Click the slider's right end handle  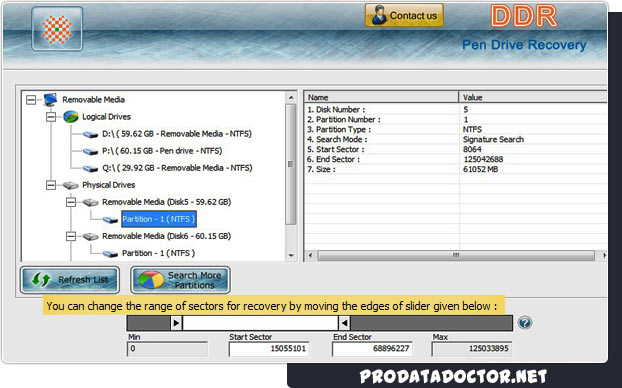point(344,323)
